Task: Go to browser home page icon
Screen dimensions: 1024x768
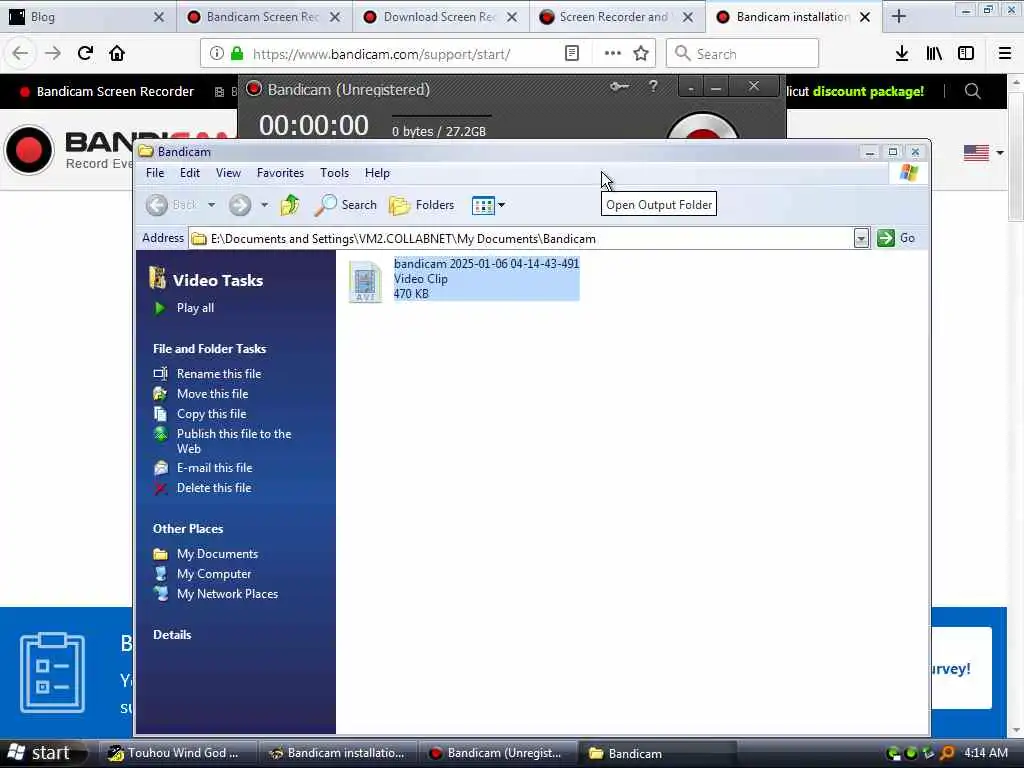Action: [x=117, y=54]
